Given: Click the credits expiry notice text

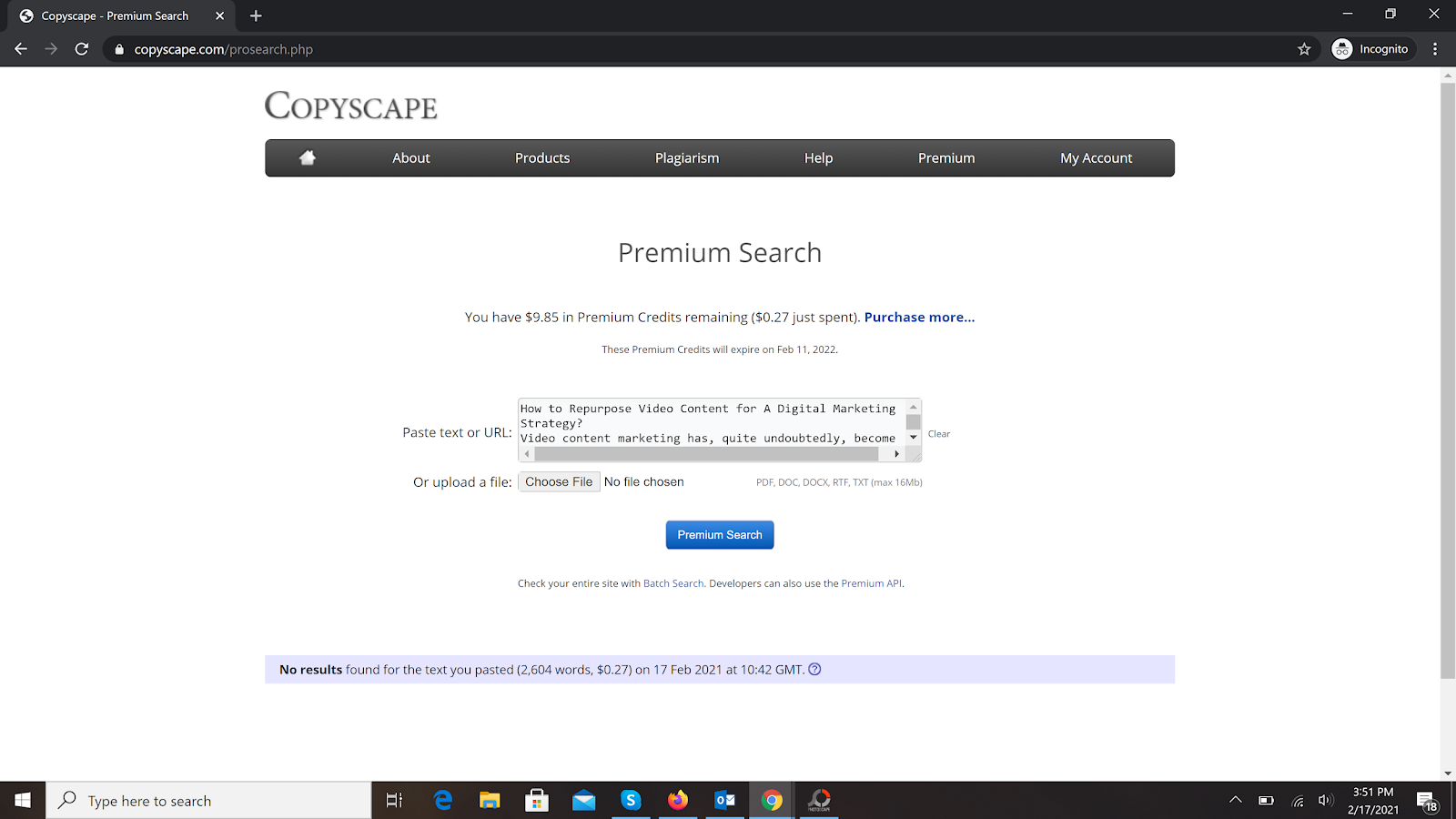Looking at the screenshot, I should 720,349.
